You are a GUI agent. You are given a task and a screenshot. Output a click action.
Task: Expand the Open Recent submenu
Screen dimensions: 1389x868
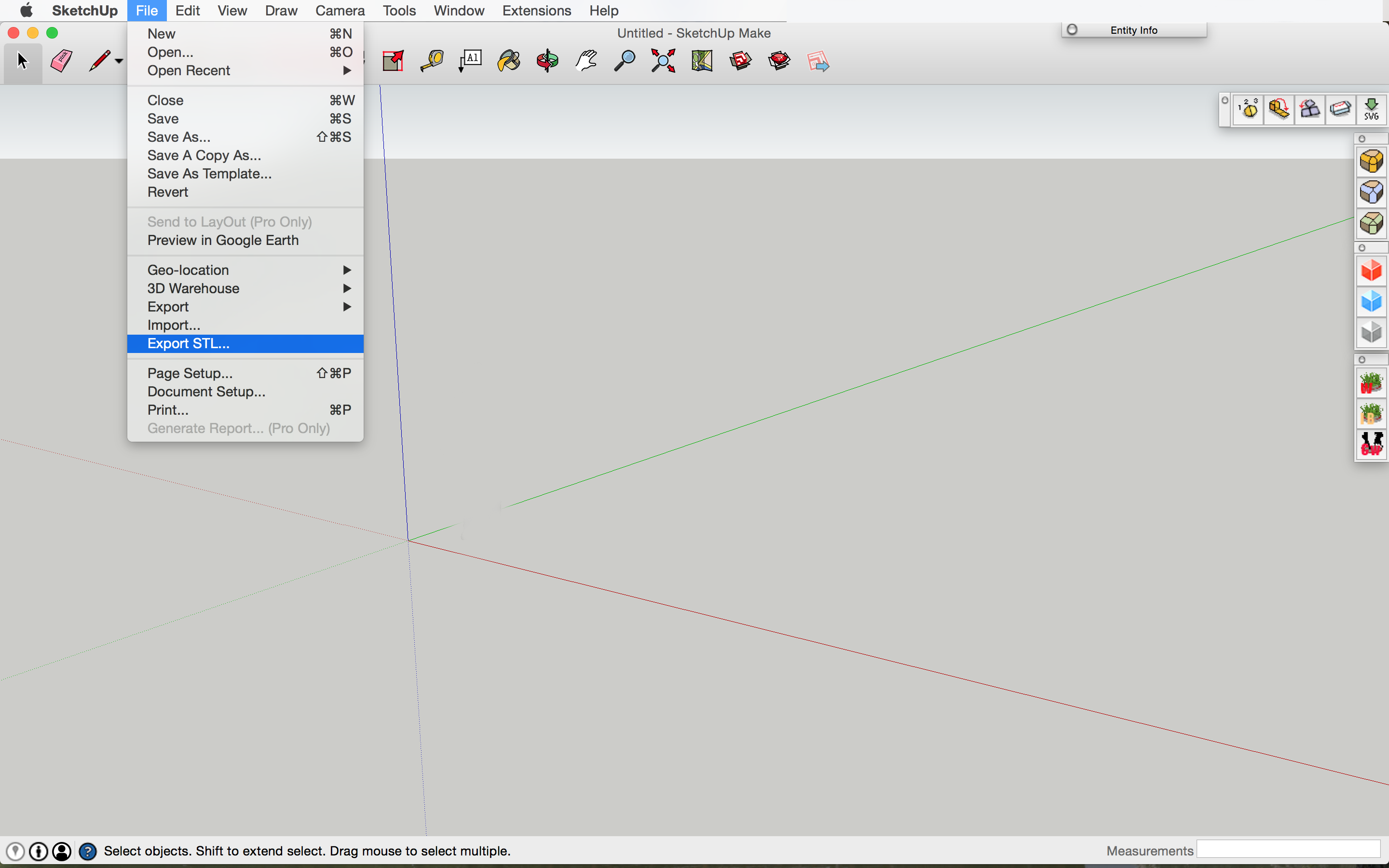[245, 70]
